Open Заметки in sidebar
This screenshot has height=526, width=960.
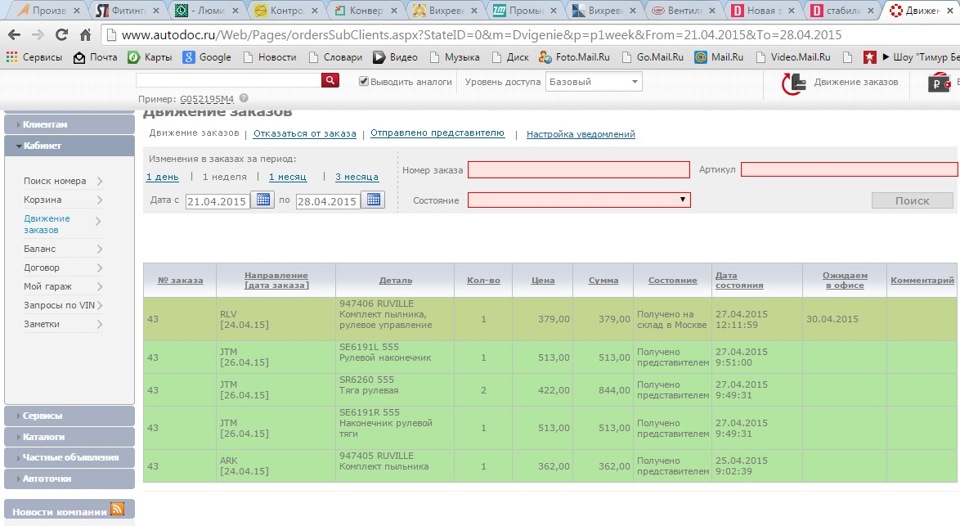[x=62, y=324]
